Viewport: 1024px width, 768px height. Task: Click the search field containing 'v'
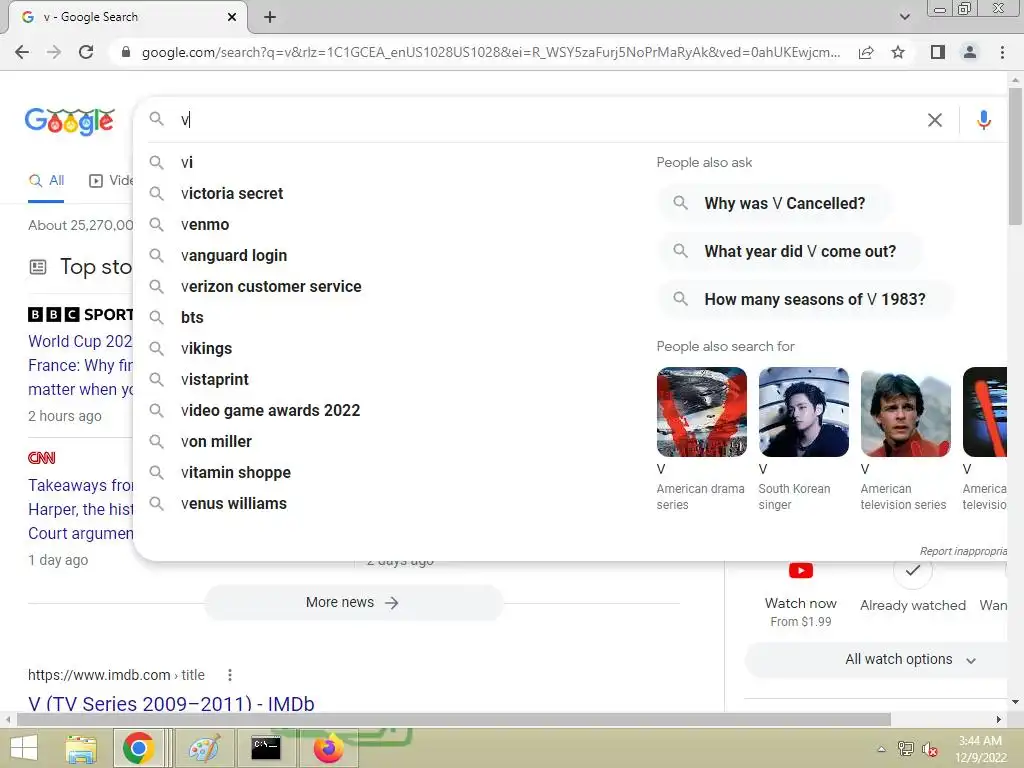pos(549,120)
